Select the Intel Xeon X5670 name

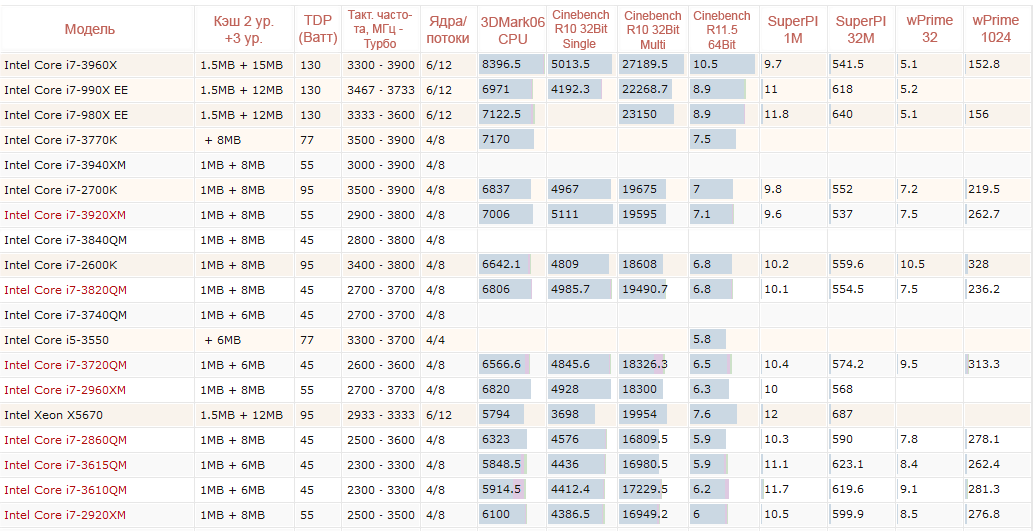coord(54,415)
